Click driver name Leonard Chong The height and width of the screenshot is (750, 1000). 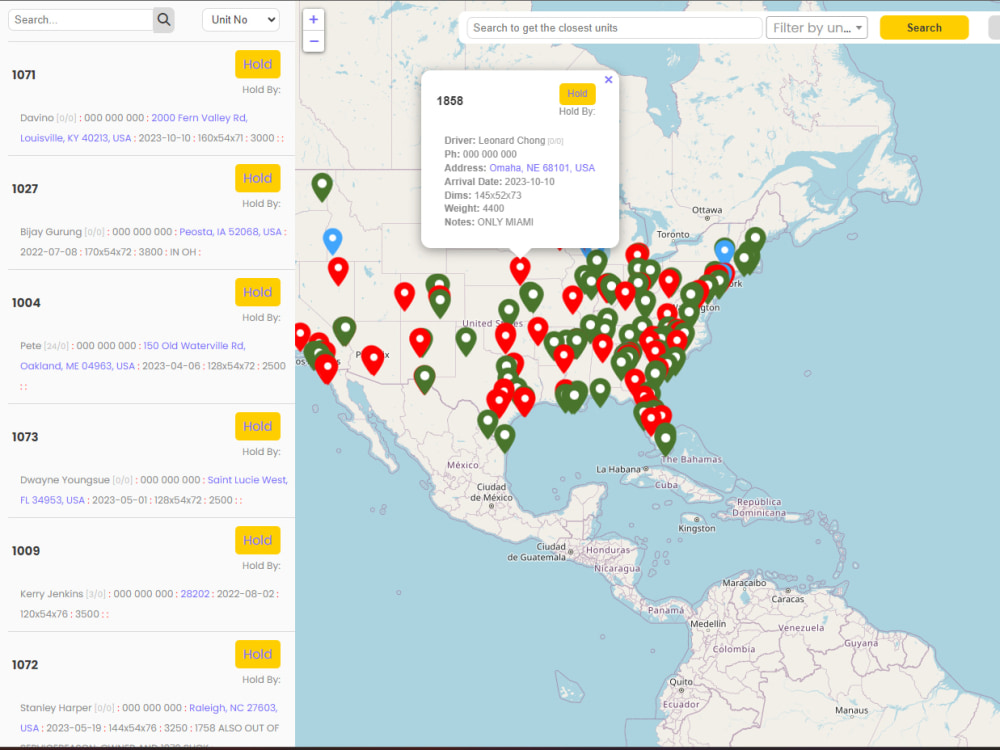(x=511, y=140)
